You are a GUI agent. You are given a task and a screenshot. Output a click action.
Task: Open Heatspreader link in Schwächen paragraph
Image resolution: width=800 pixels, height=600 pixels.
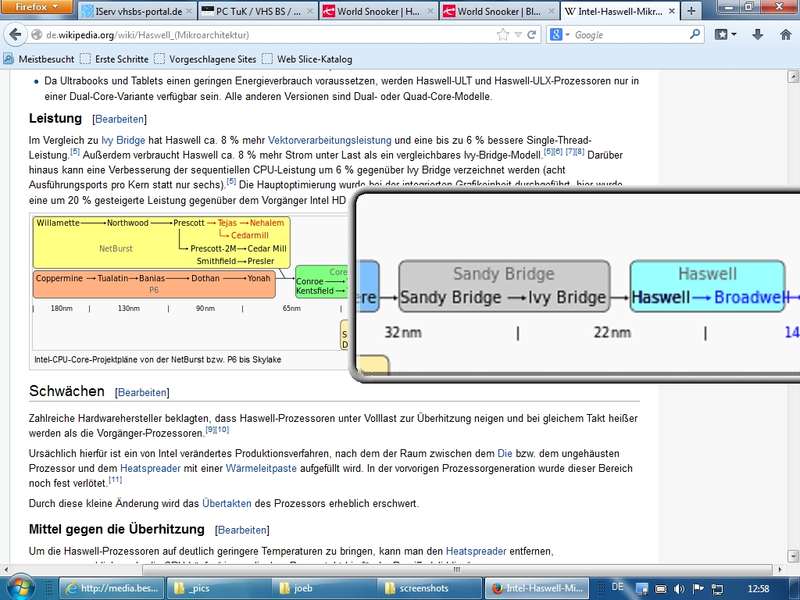click(x=150, y=468)
